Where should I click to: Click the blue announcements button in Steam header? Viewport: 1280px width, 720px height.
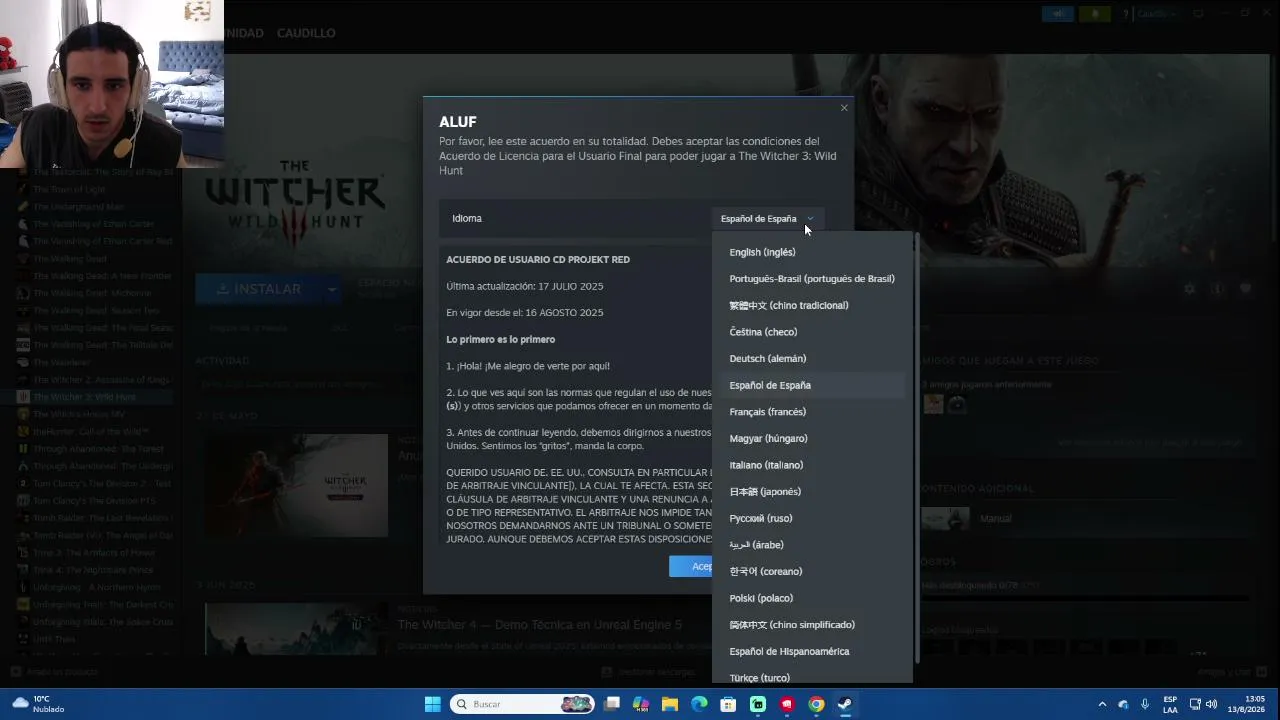(1057, 14)
